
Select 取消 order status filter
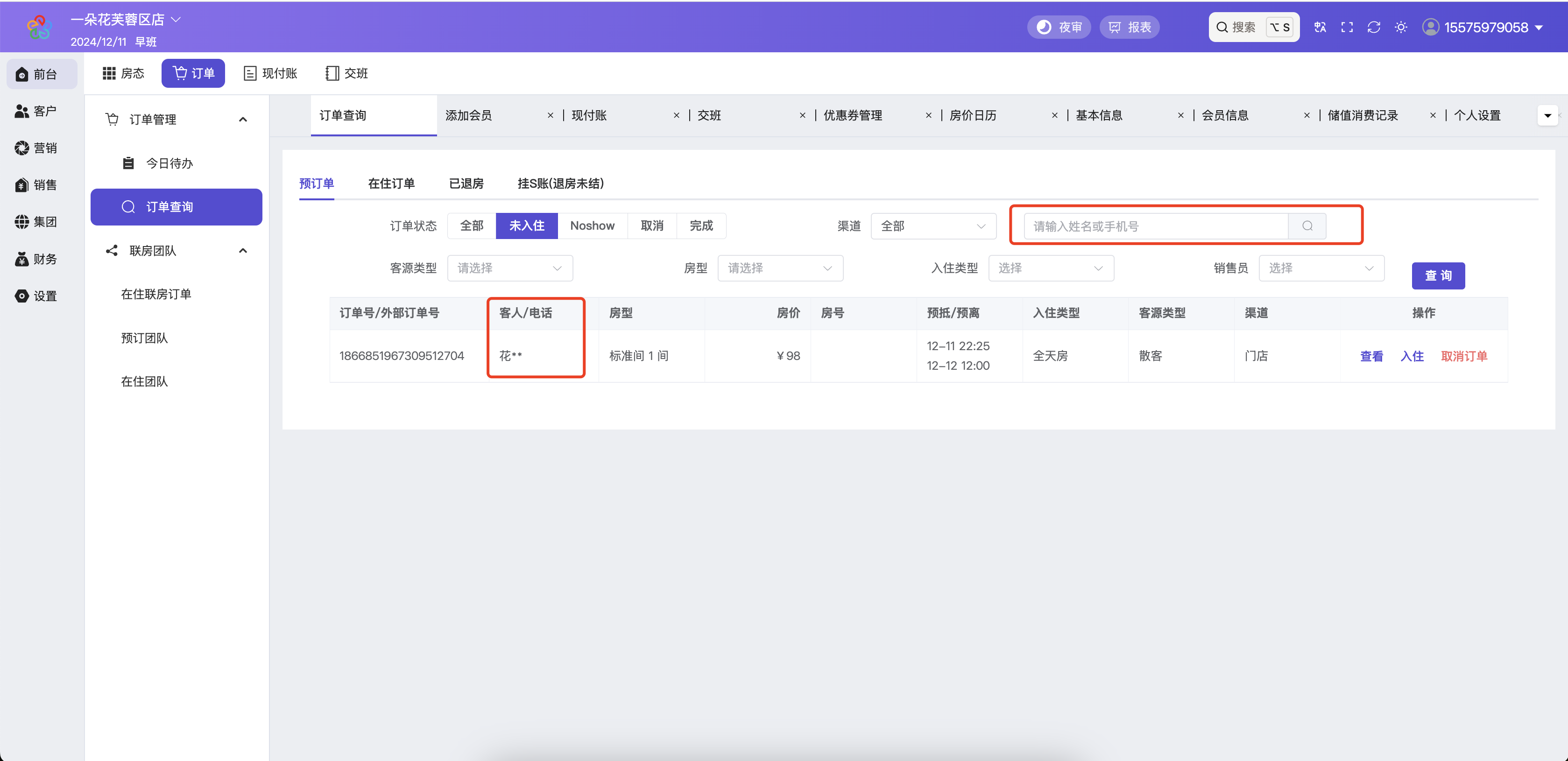coord(652,226)
